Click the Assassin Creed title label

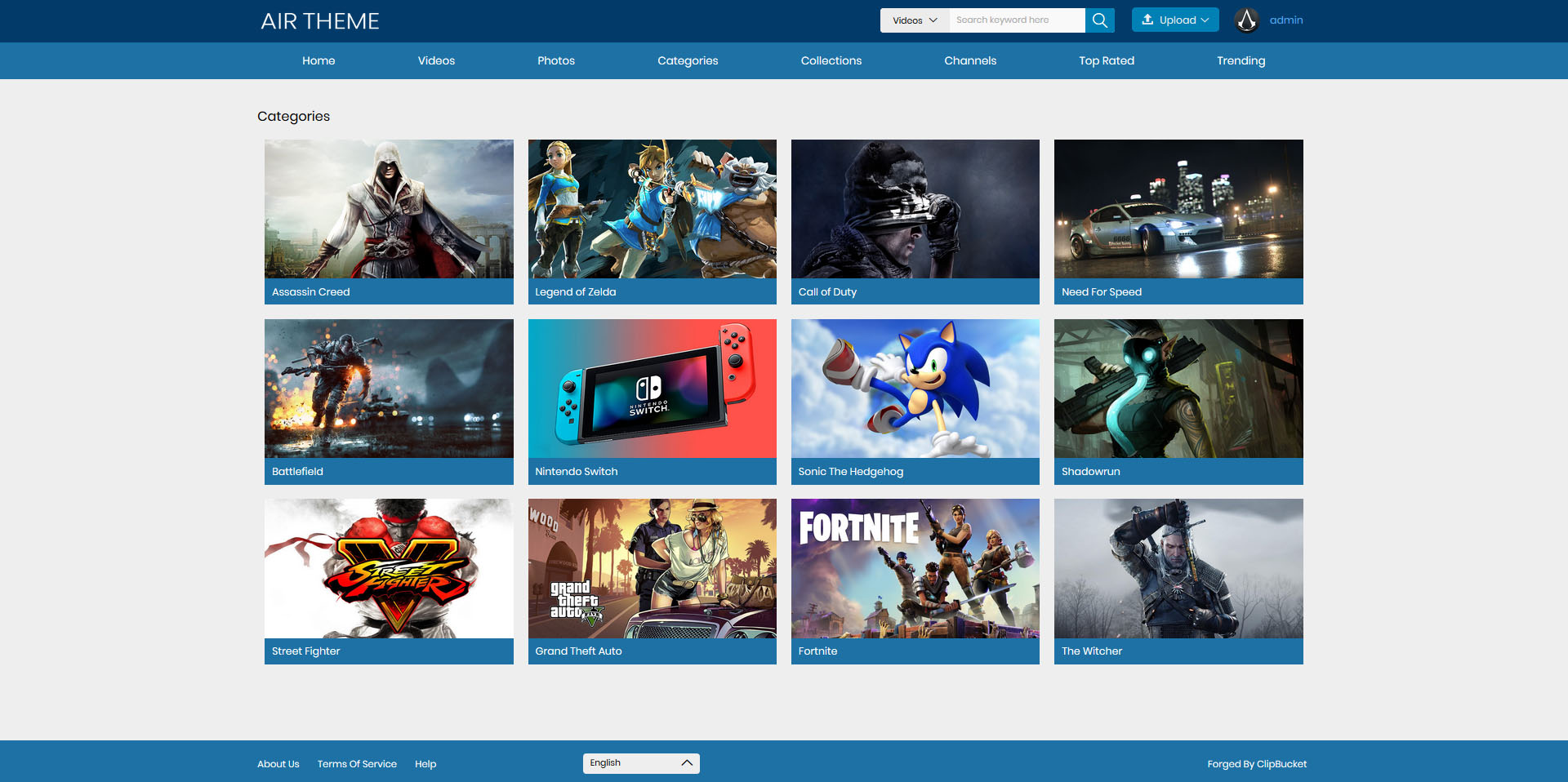pyautogui.click(x=310, y=292)
